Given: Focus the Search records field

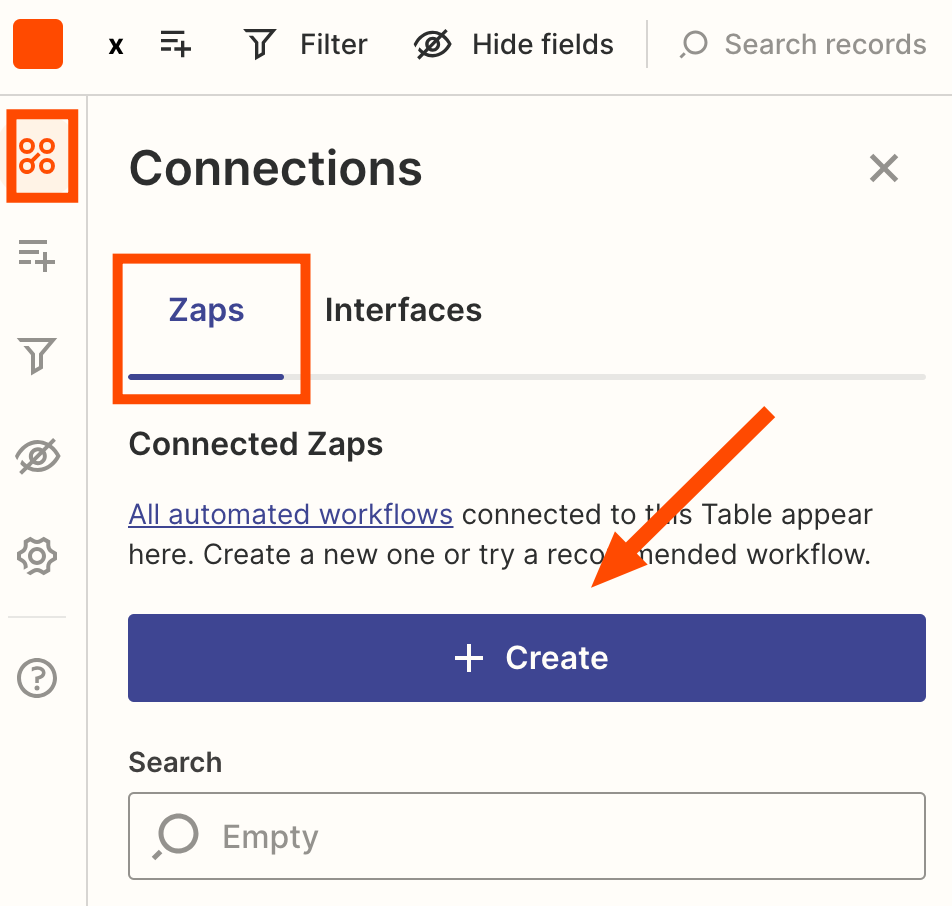Looking at the screenshot, I should coord(803,44).
